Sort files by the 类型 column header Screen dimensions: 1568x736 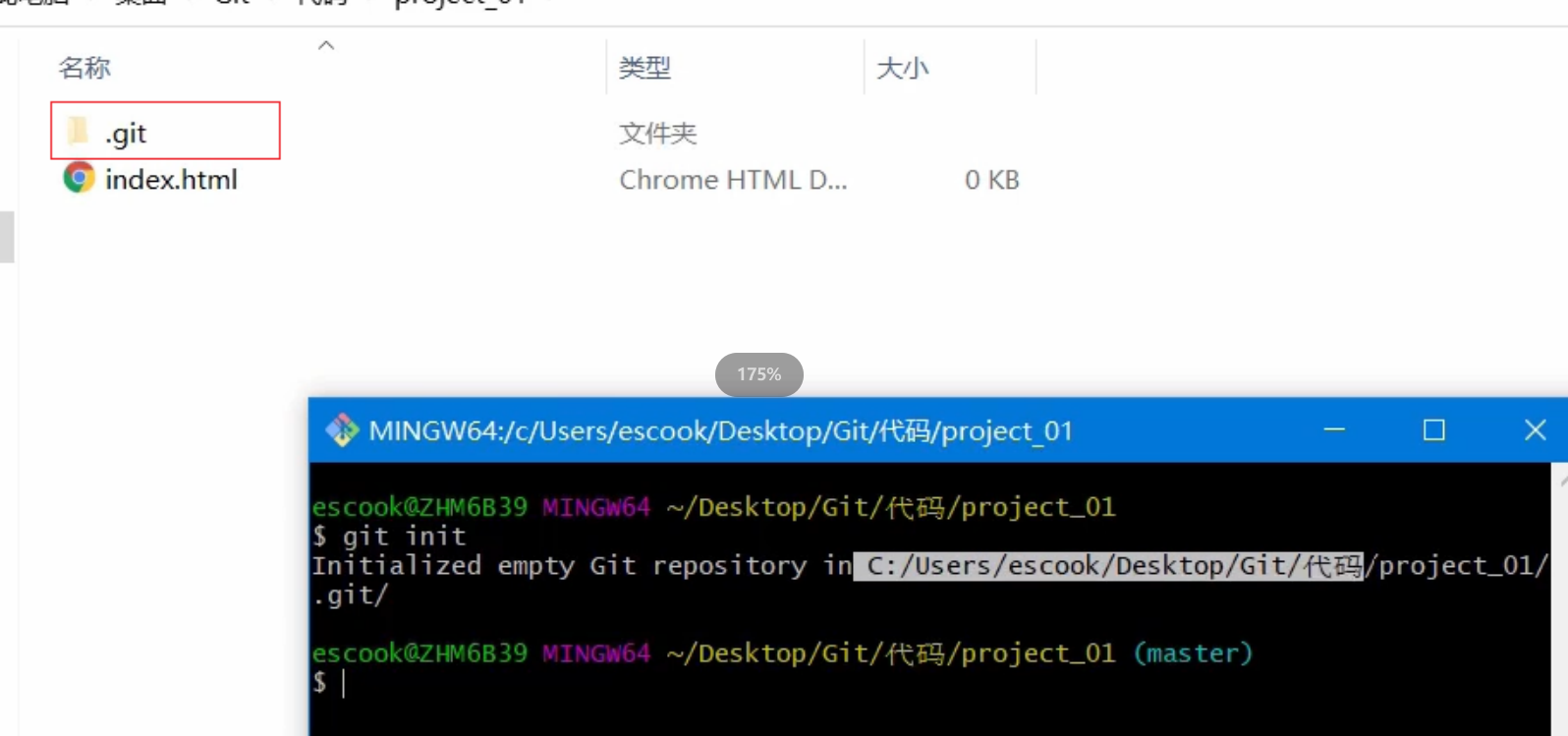tap(644, 68)
